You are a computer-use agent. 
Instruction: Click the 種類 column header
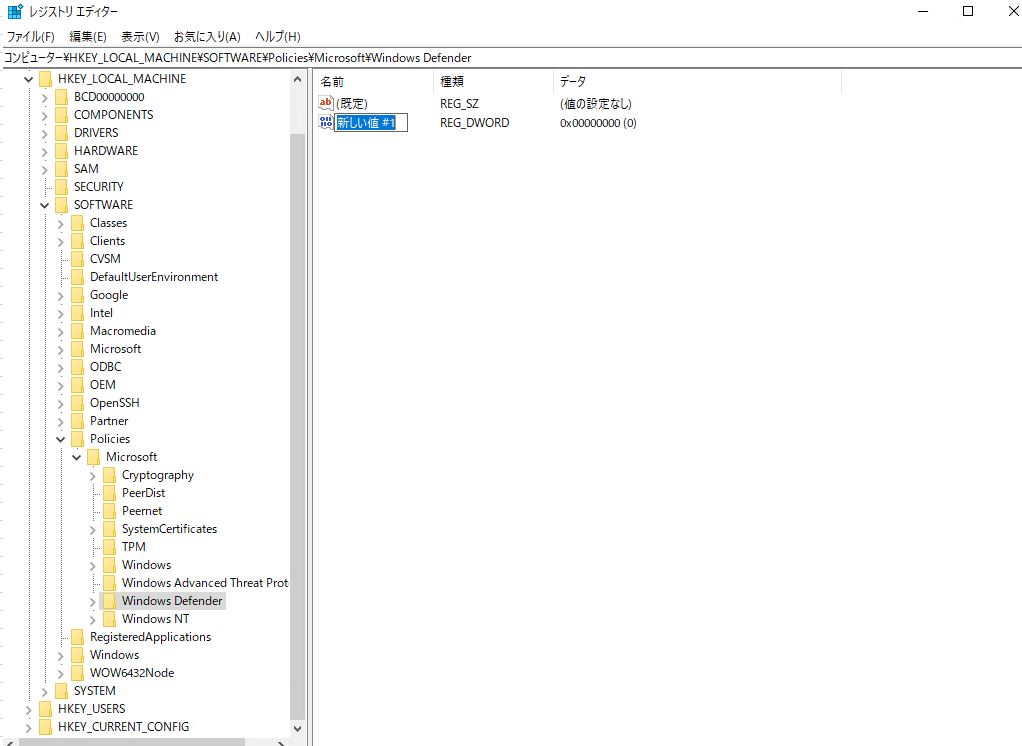(x=493, y=81)
